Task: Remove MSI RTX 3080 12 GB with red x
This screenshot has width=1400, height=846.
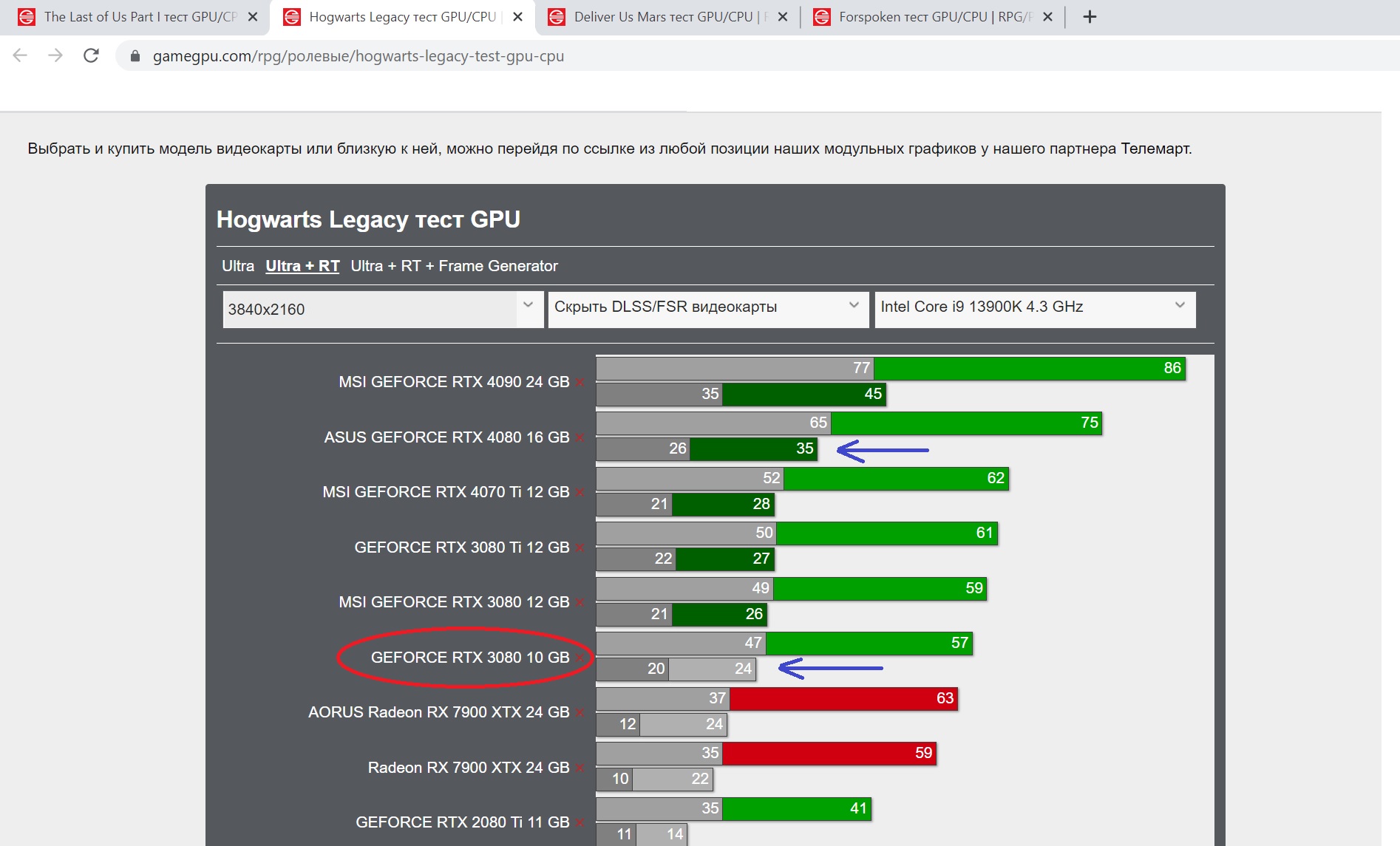Action: click(580, 603)
